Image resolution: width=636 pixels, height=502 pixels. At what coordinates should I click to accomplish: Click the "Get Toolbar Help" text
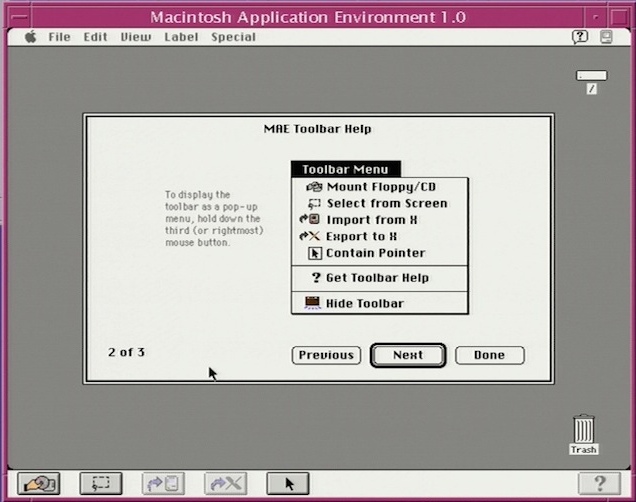377,278
